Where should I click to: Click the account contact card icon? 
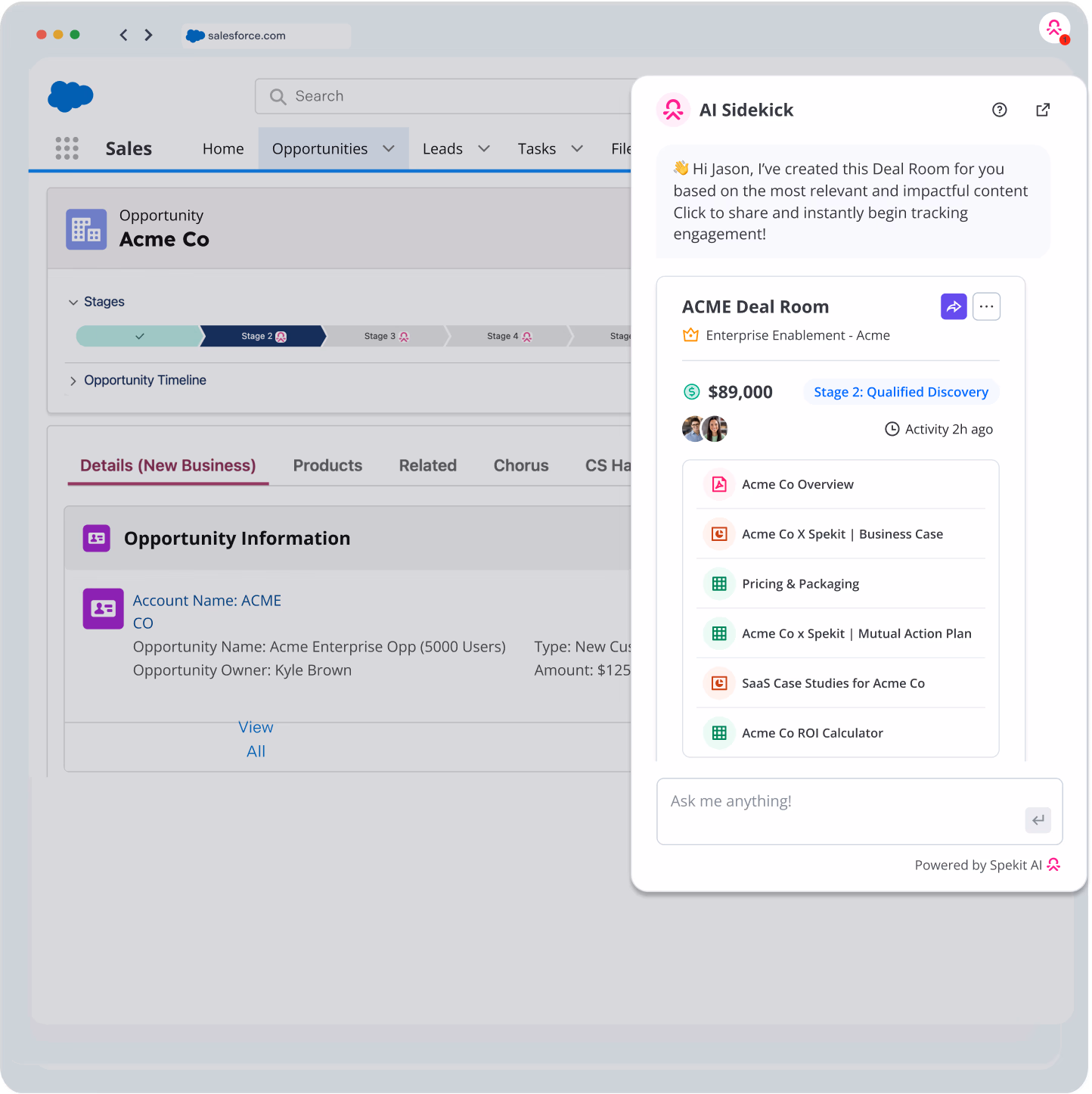[103, 608]
